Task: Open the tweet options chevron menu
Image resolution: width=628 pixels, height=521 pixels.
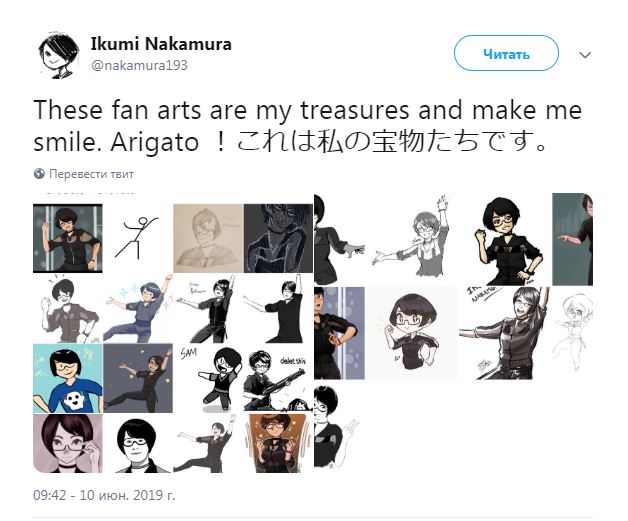Action: [585, 54]
